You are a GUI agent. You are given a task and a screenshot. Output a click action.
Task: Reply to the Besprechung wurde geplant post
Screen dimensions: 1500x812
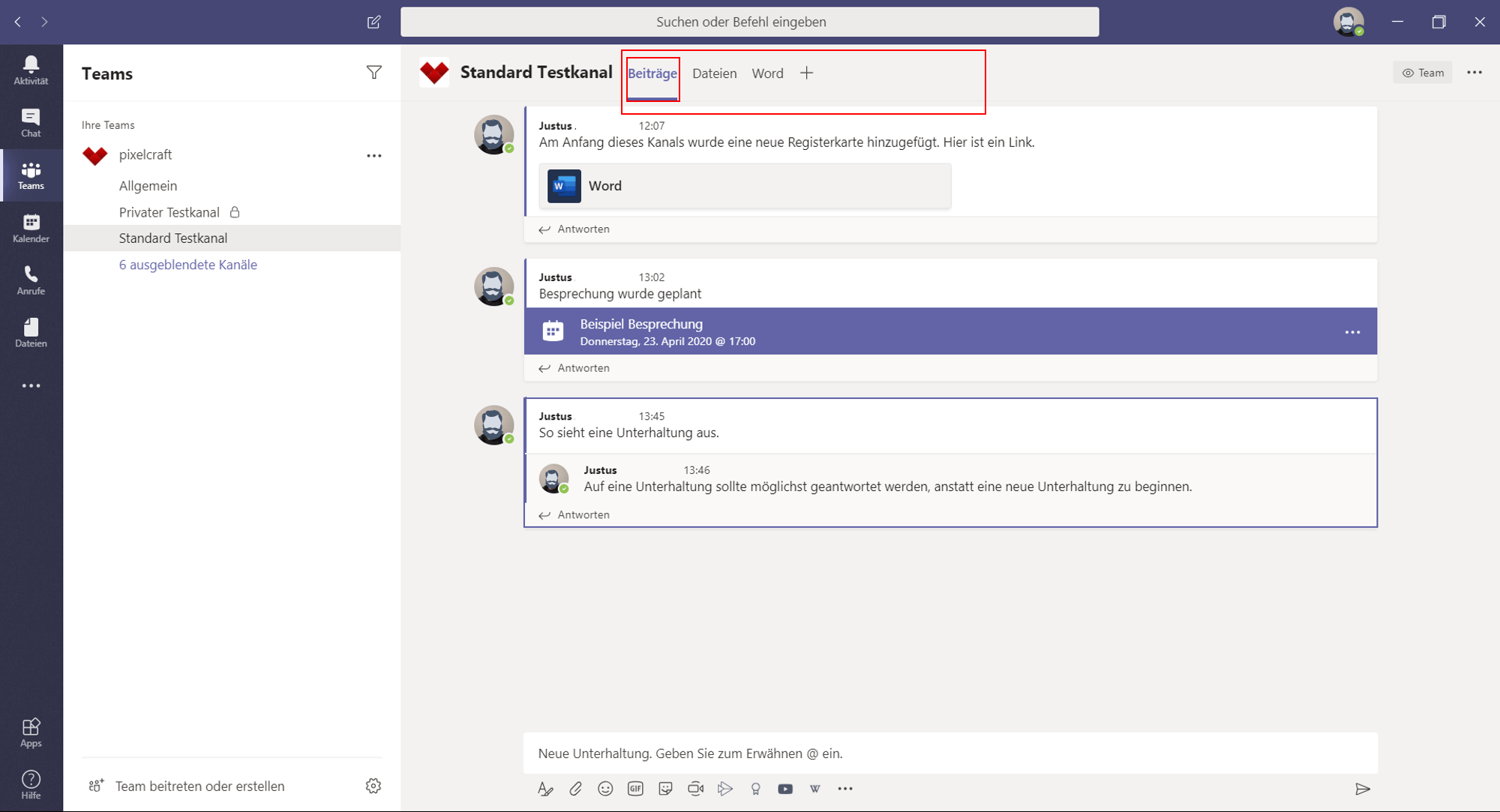(574, 368)
